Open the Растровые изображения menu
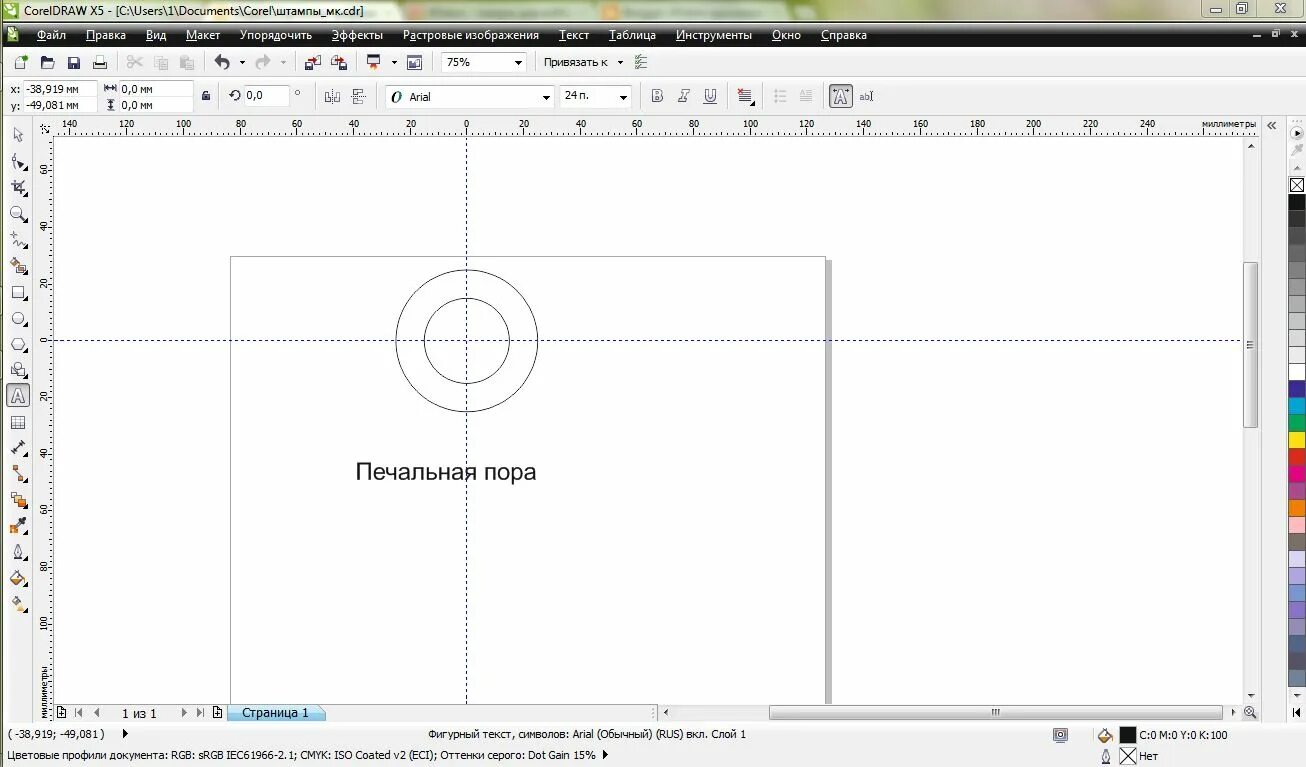This screenshot has width=1306, height=767. click(x=471, y=35)
